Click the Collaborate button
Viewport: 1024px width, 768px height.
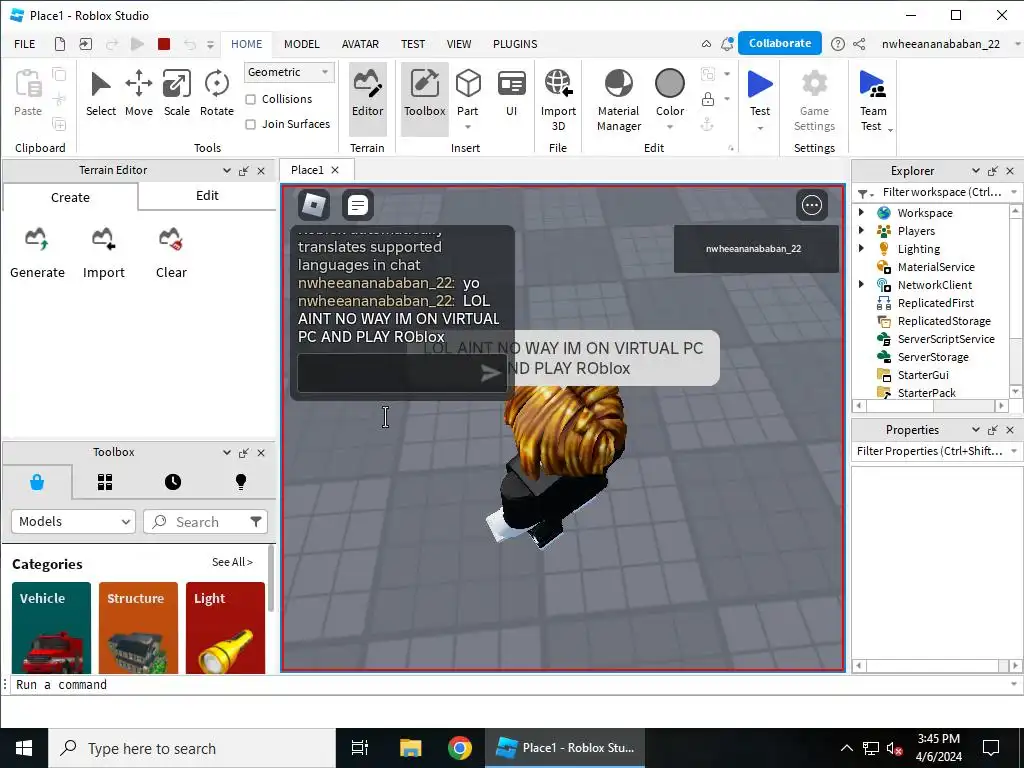click(x=780, y=43)
